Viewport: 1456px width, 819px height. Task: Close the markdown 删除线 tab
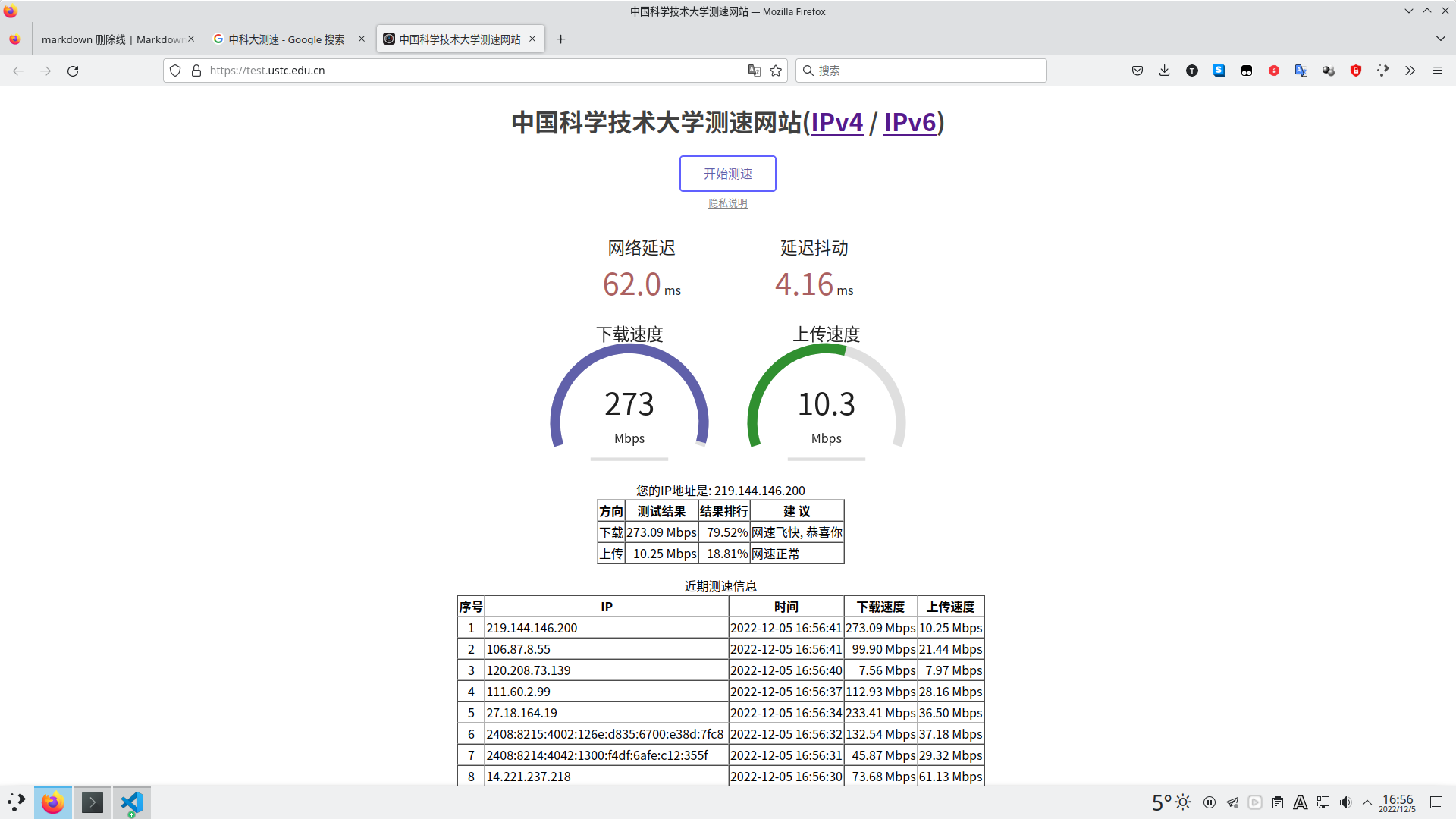coord(191,39)
